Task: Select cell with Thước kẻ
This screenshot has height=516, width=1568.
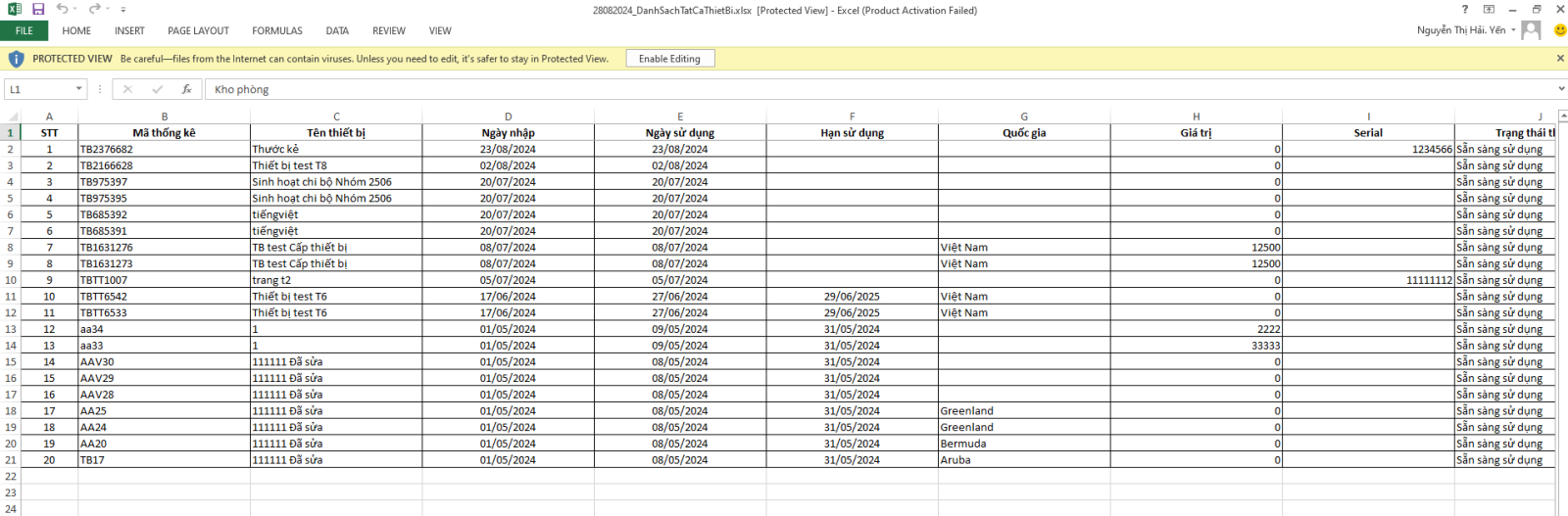Action: [336, 150]
